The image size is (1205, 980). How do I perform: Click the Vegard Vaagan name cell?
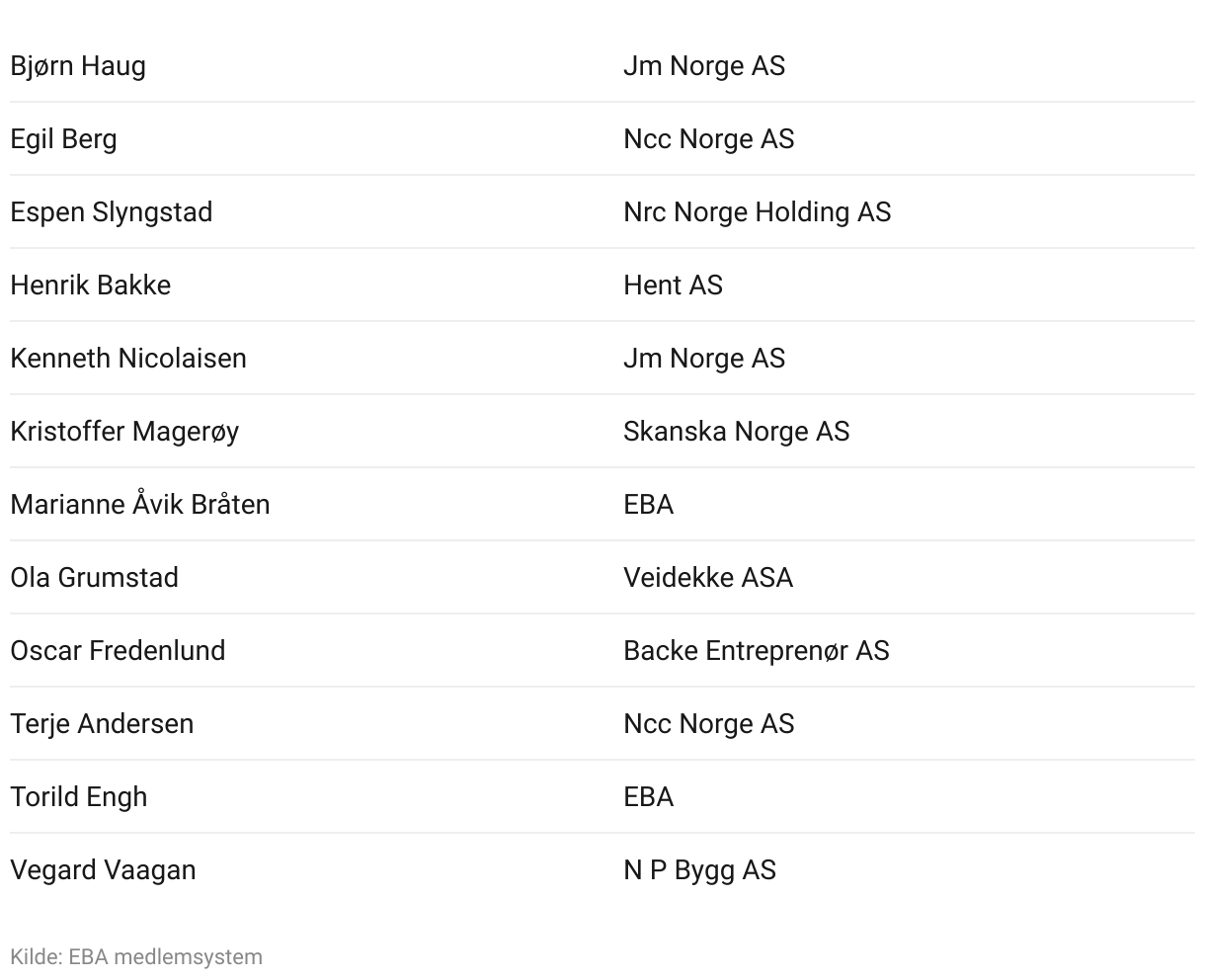(x=103, y=870)
